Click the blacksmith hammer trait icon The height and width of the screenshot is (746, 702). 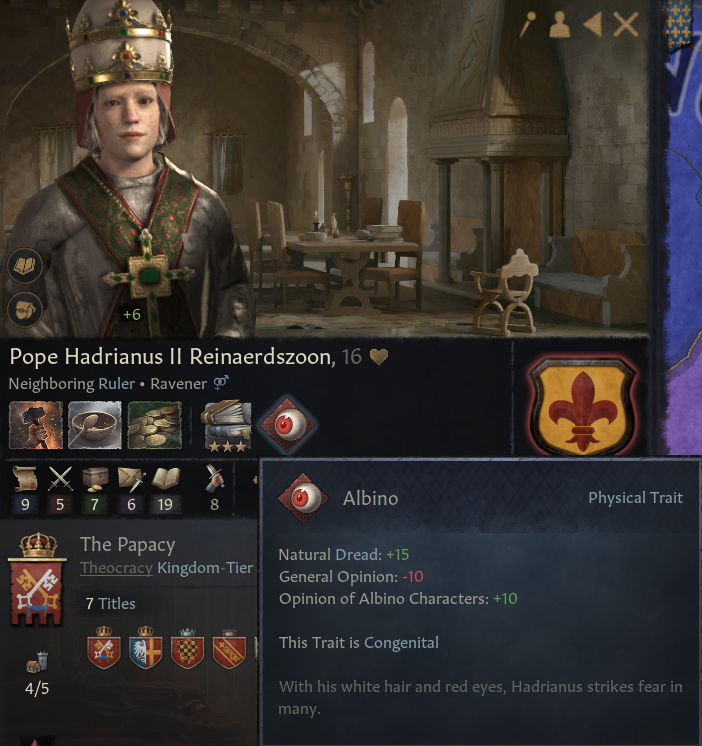(36, 425)
